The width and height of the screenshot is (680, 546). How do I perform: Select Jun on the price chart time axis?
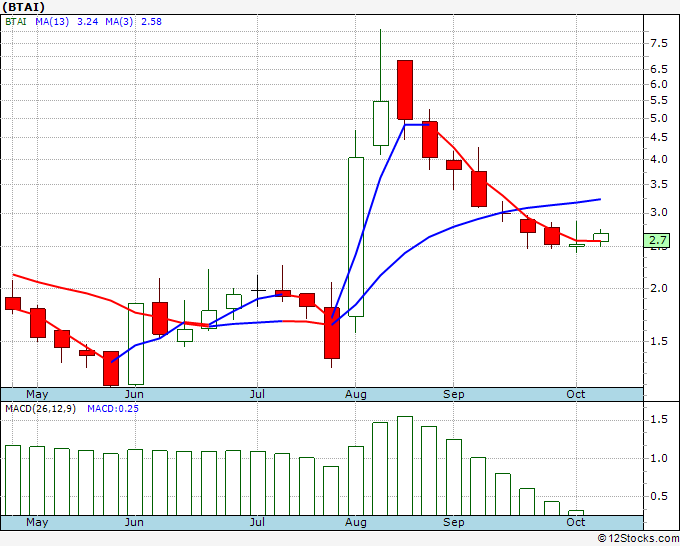(x=134, y=394)
